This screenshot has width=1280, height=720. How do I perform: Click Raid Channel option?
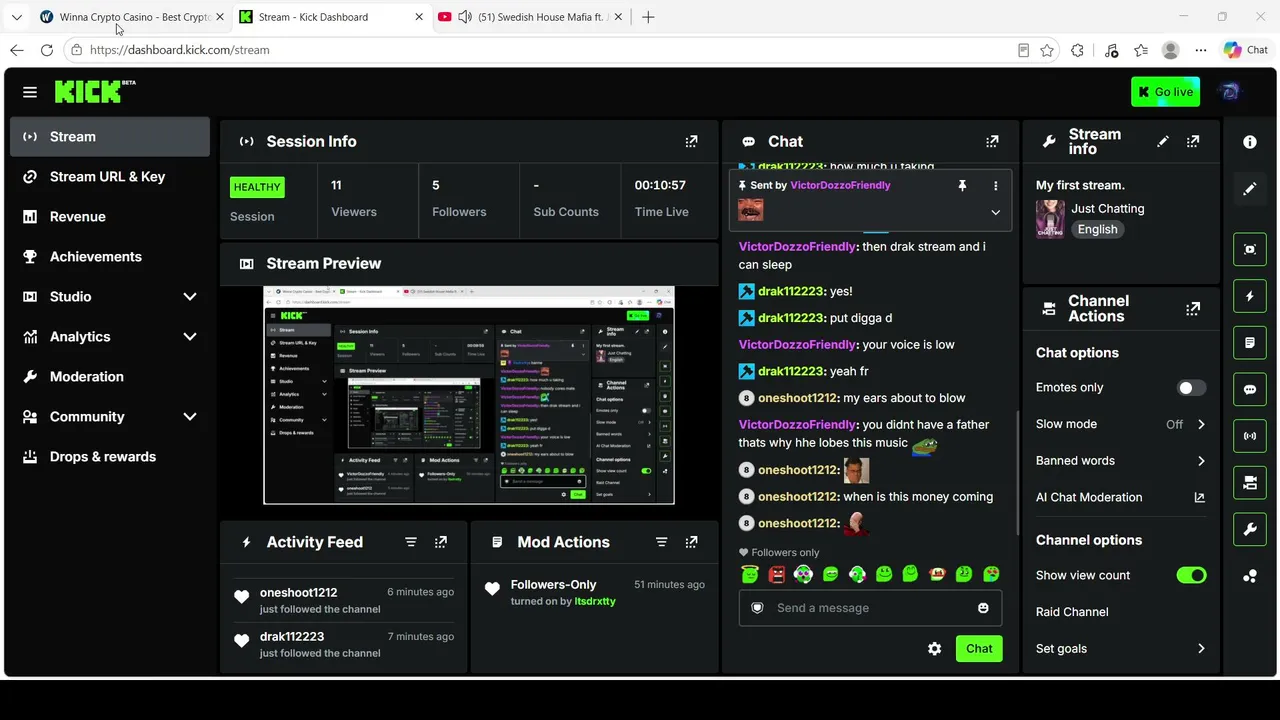1072,612
